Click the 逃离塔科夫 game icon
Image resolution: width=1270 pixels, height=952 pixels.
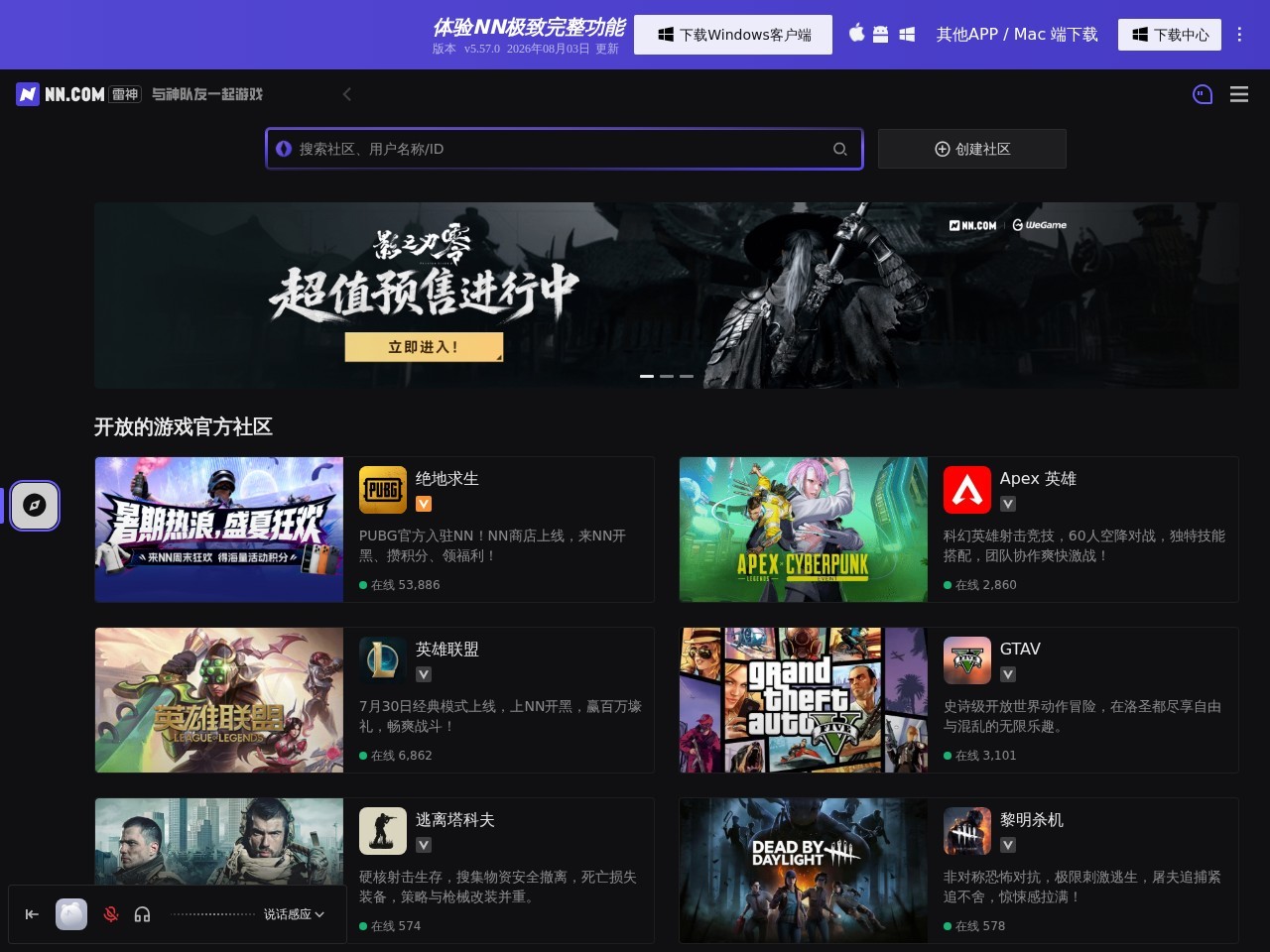(x=383, y=831)
